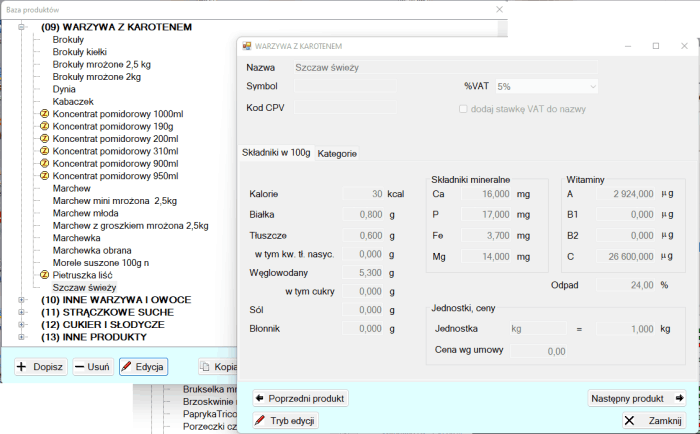This screenshot has height=434, width=700.
Task: Expand the (12) CUKIER I SŁODYCZE category
Action: (x=22, y=325)
